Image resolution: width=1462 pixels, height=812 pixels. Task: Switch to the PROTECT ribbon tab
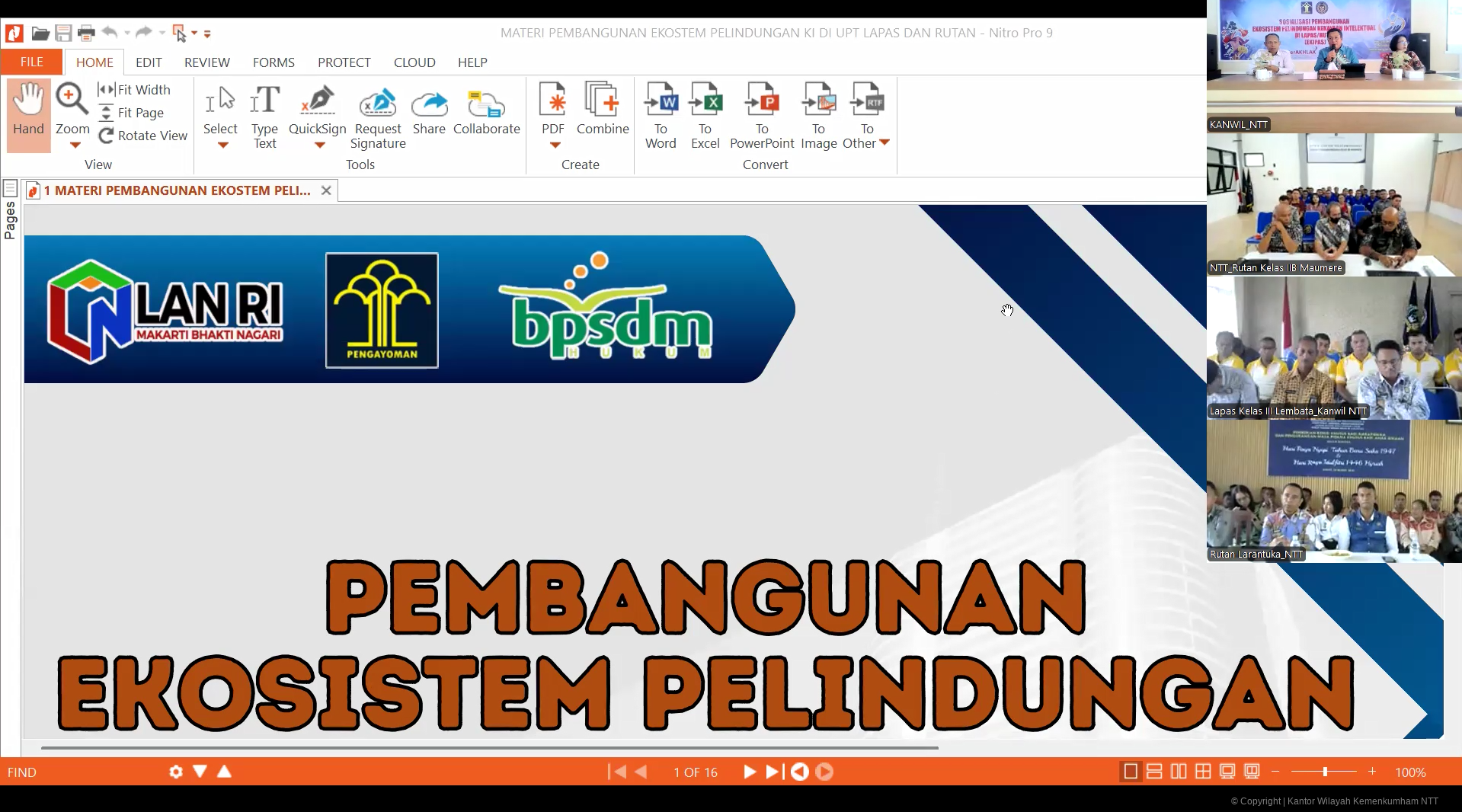tap(344, 62)
